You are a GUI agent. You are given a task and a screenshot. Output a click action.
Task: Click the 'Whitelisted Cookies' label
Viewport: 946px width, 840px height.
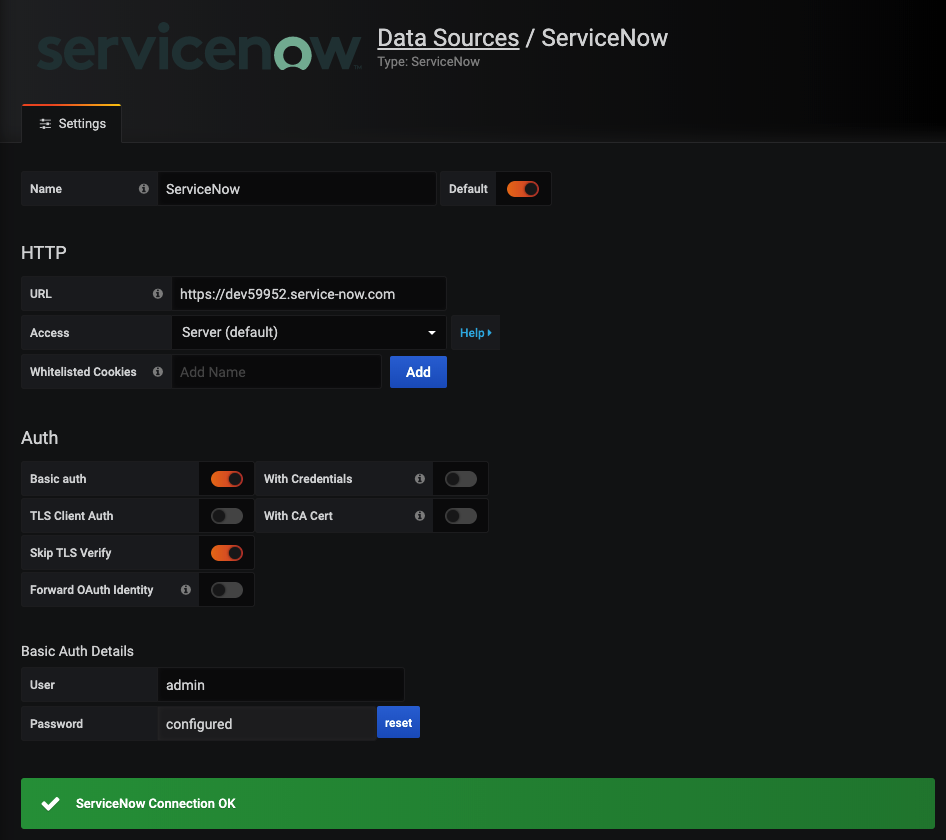(83, 372)
